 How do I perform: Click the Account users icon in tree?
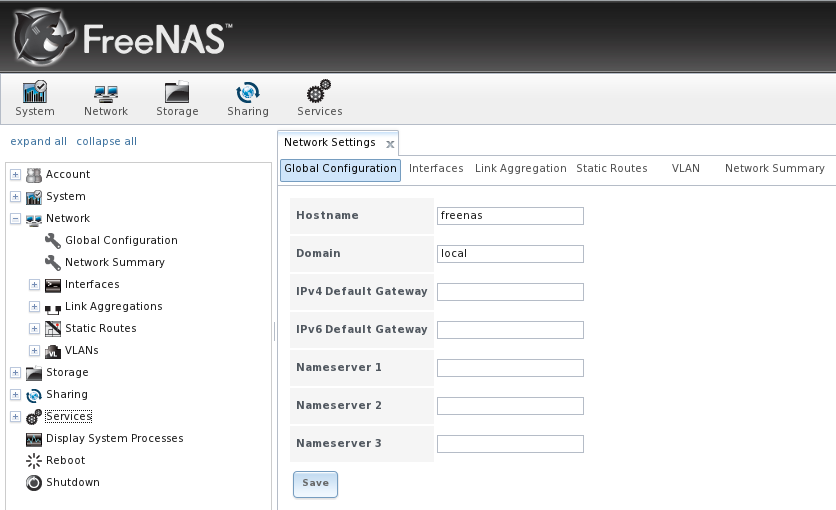click(x=34, y=175)
